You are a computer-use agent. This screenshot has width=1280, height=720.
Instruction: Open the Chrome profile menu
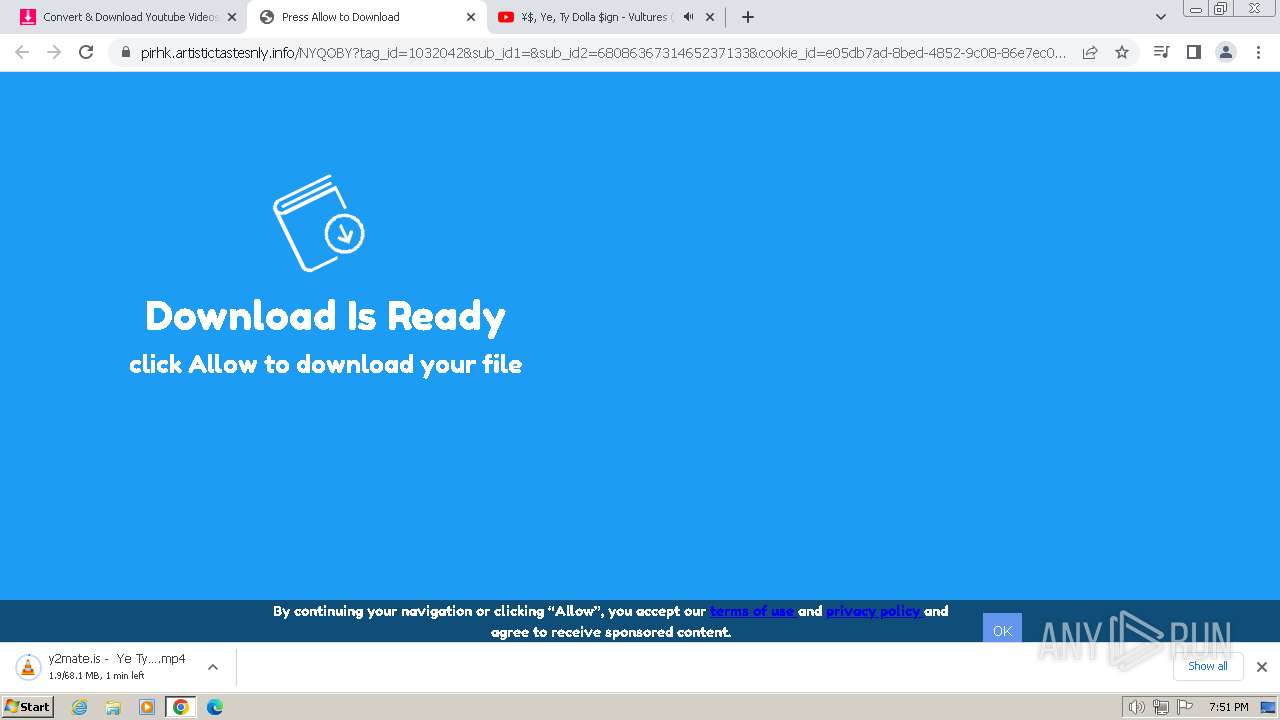click(x=1225, y=52)
